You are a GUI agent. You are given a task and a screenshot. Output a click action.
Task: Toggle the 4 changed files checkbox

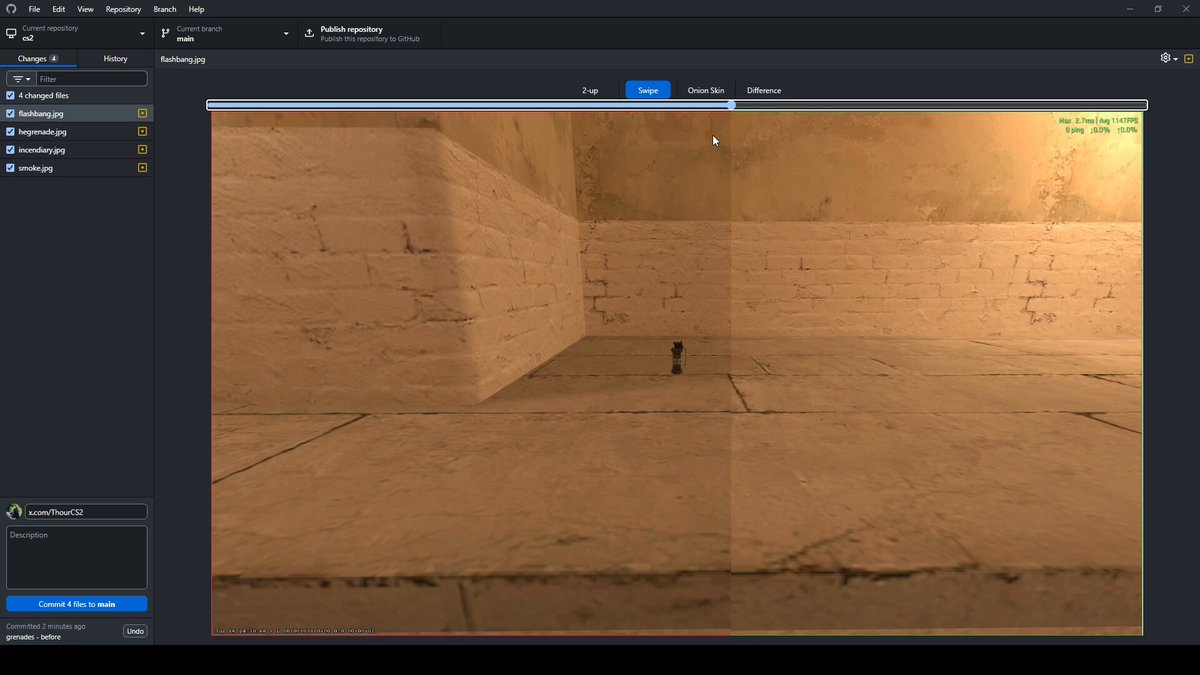coord(10,95)
